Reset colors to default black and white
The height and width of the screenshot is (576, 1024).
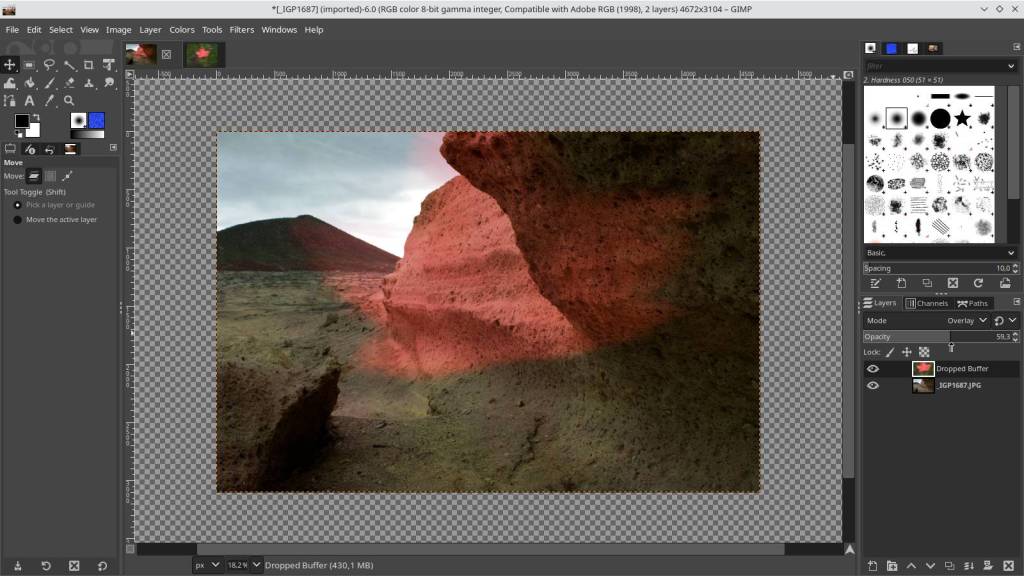(18, 134)
